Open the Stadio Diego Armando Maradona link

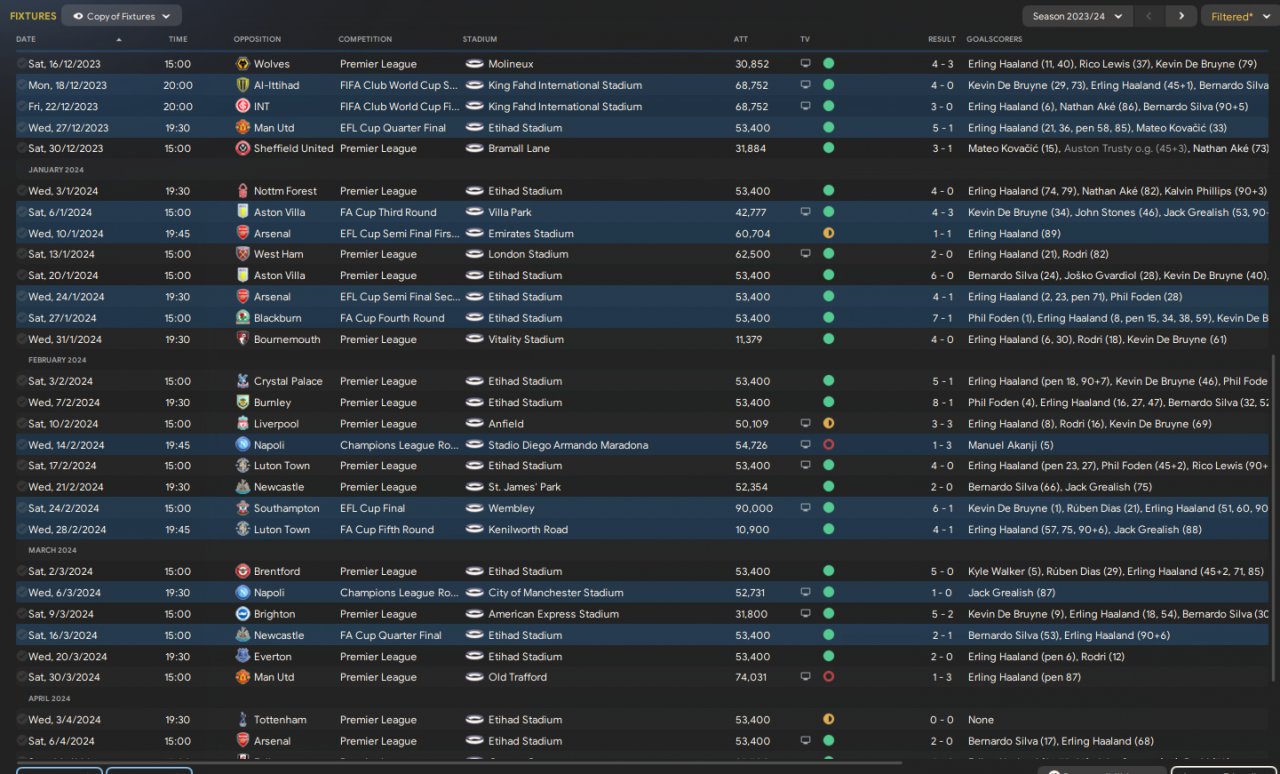(568, 445)
